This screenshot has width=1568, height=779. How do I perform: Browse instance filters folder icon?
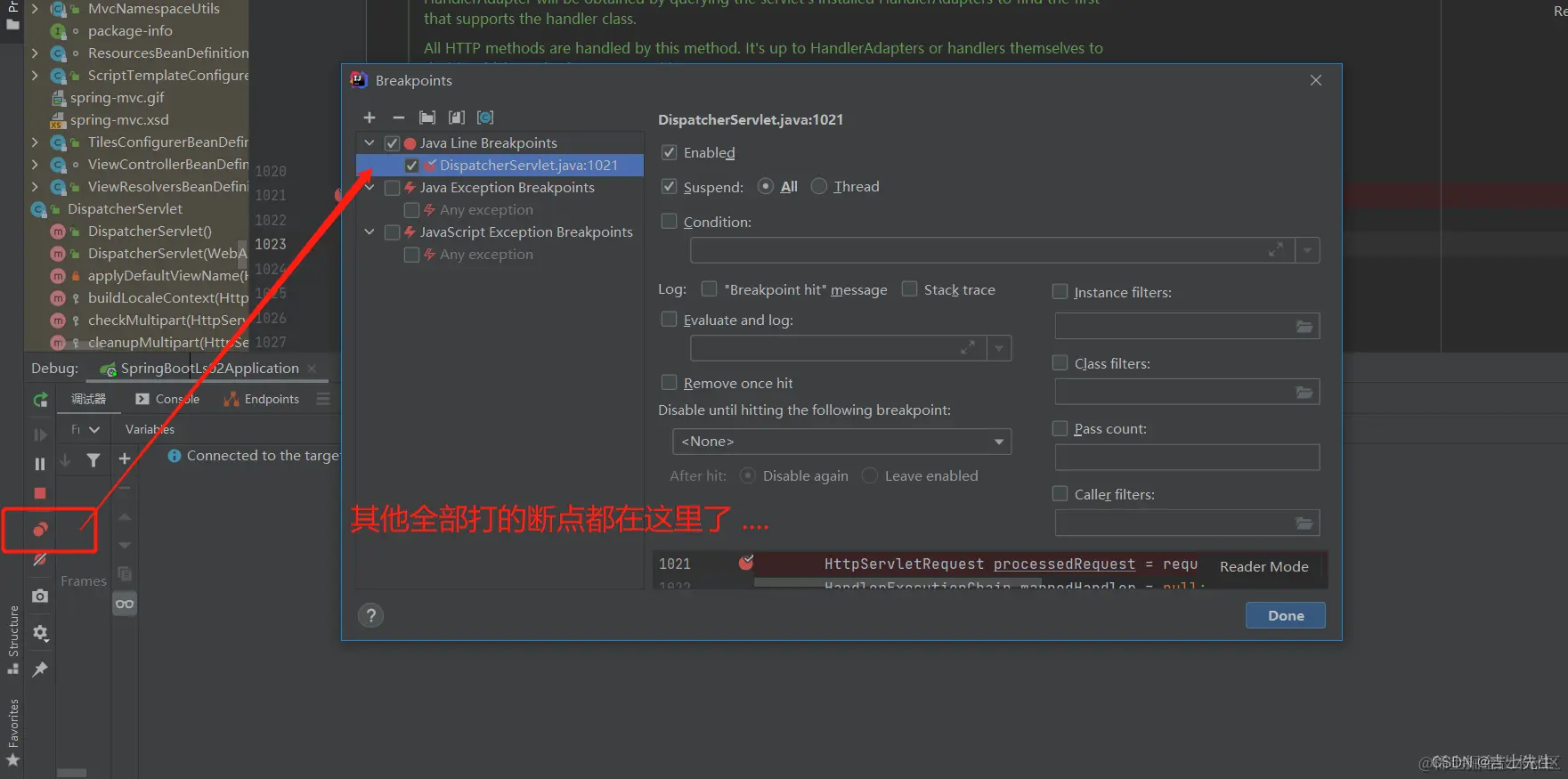(1304, 327)
